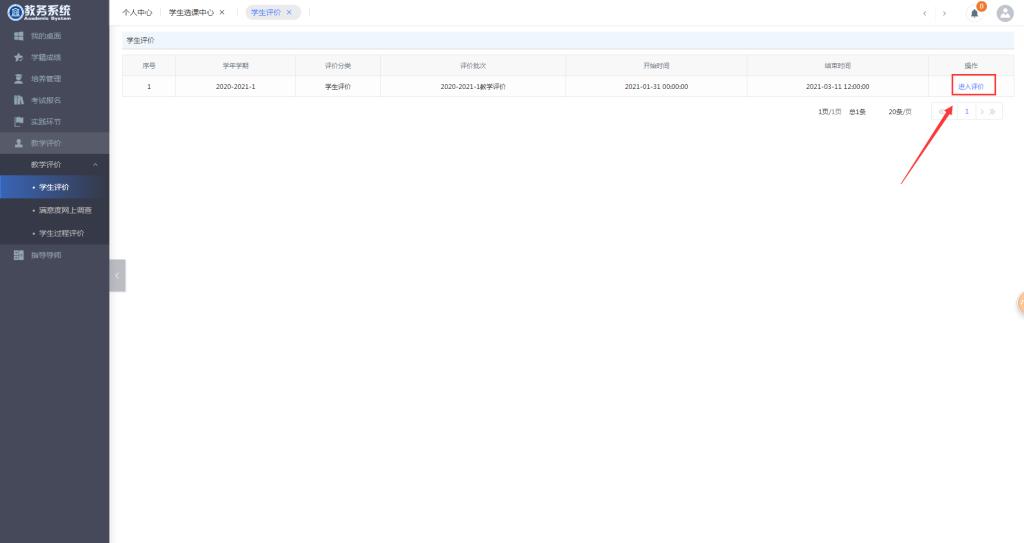Close the 学生选课中心 tab
This screenshot has width=1024, height=543.
(x=221, y=12)
